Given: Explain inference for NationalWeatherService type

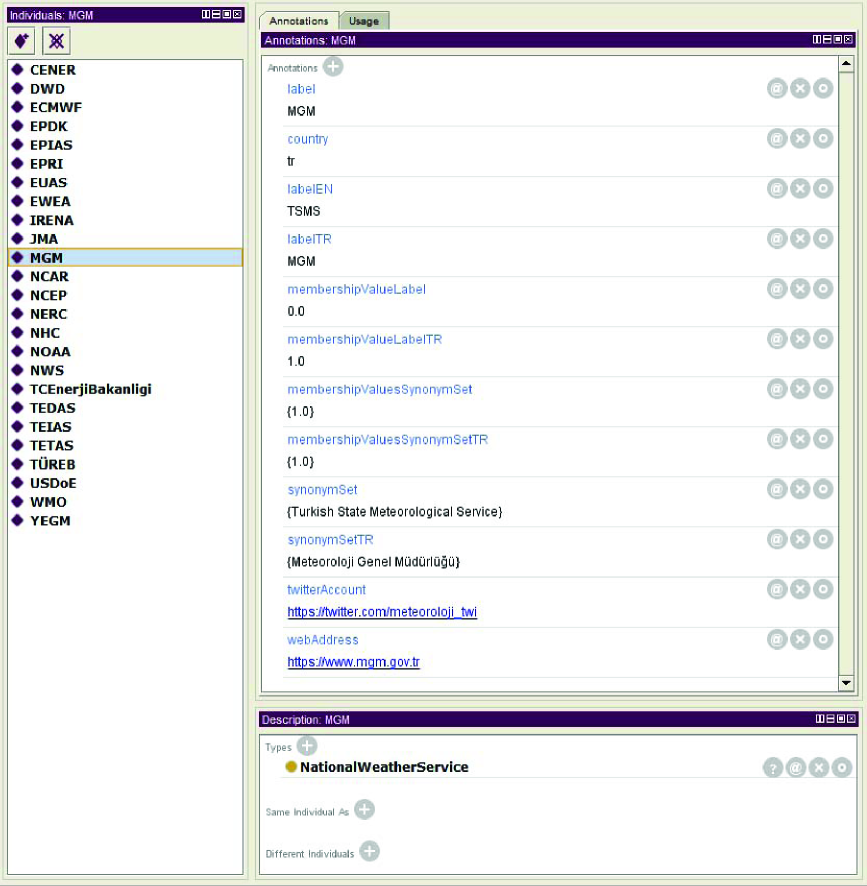Looking at the screenshot, I should (773, 768).
